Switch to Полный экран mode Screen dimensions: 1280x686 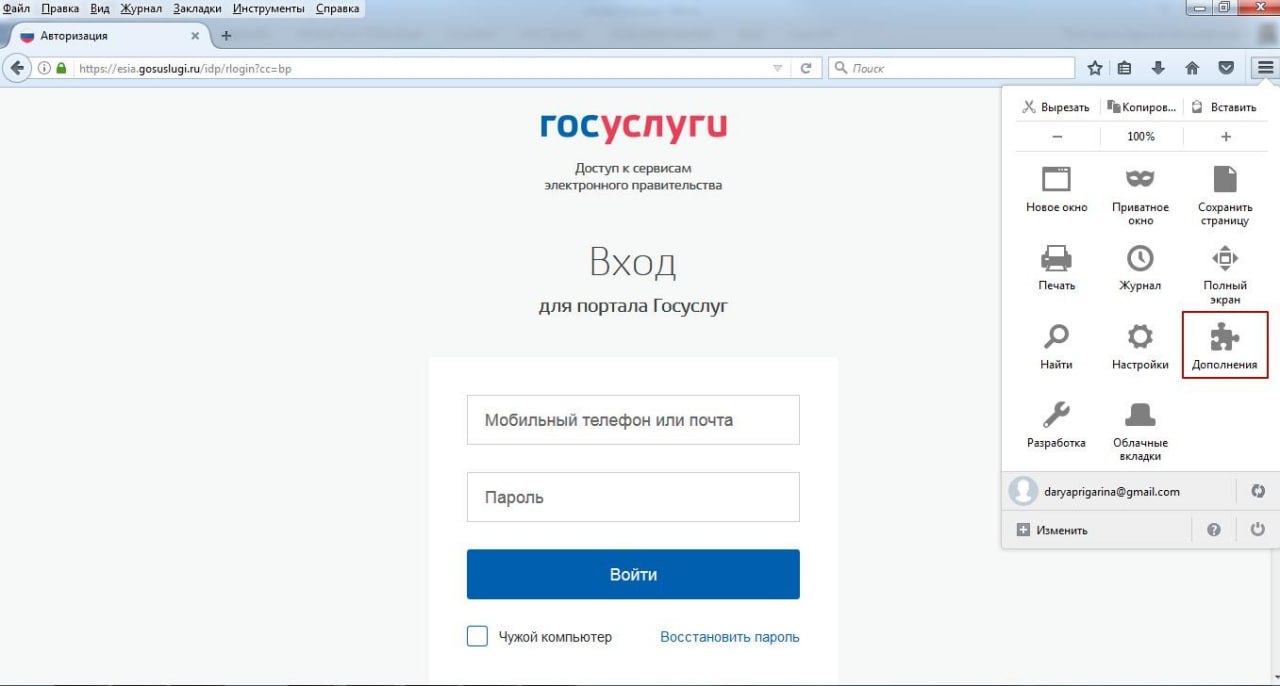pos(1225,274)
